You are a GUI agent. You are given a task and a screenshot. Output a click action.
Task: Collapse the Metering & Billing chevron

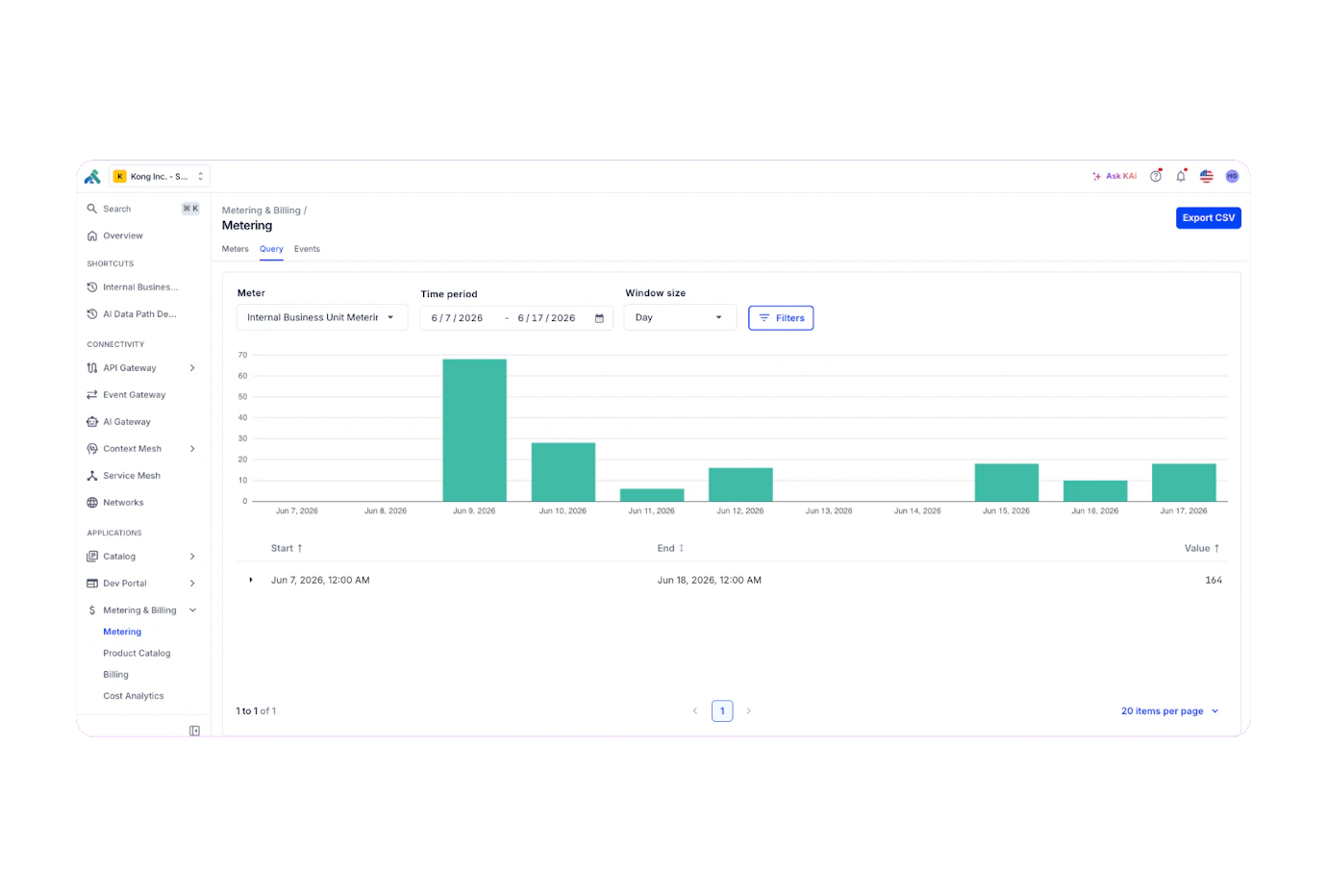(192, 610)
